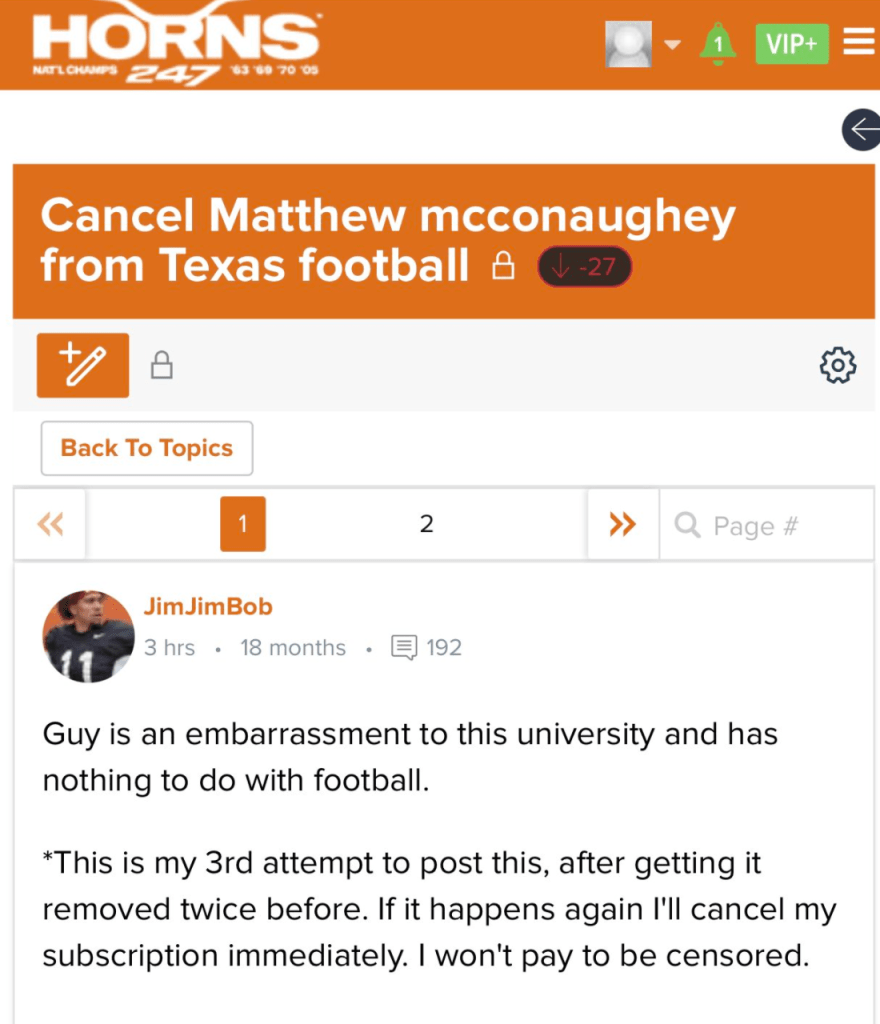Switch to page 2
This screenshot has height=1024, width=880.
[426, 524]
